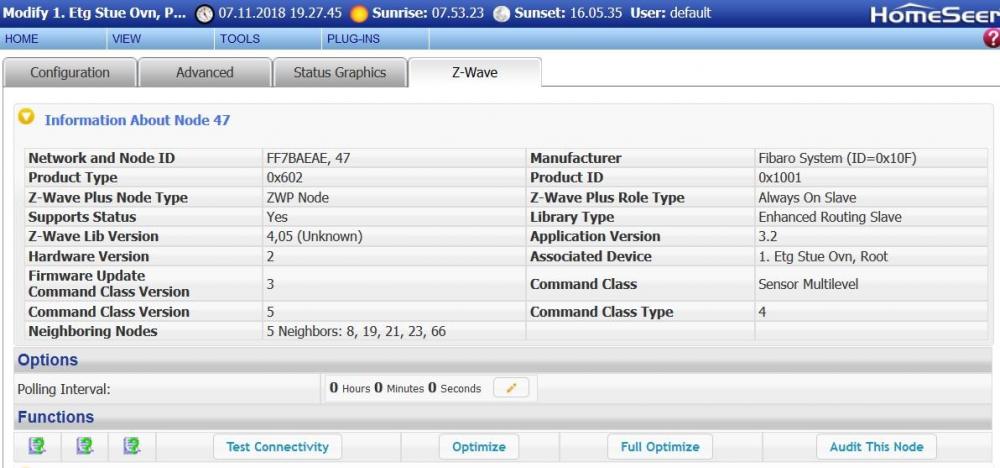Open the HOME menu

(22, 39)
